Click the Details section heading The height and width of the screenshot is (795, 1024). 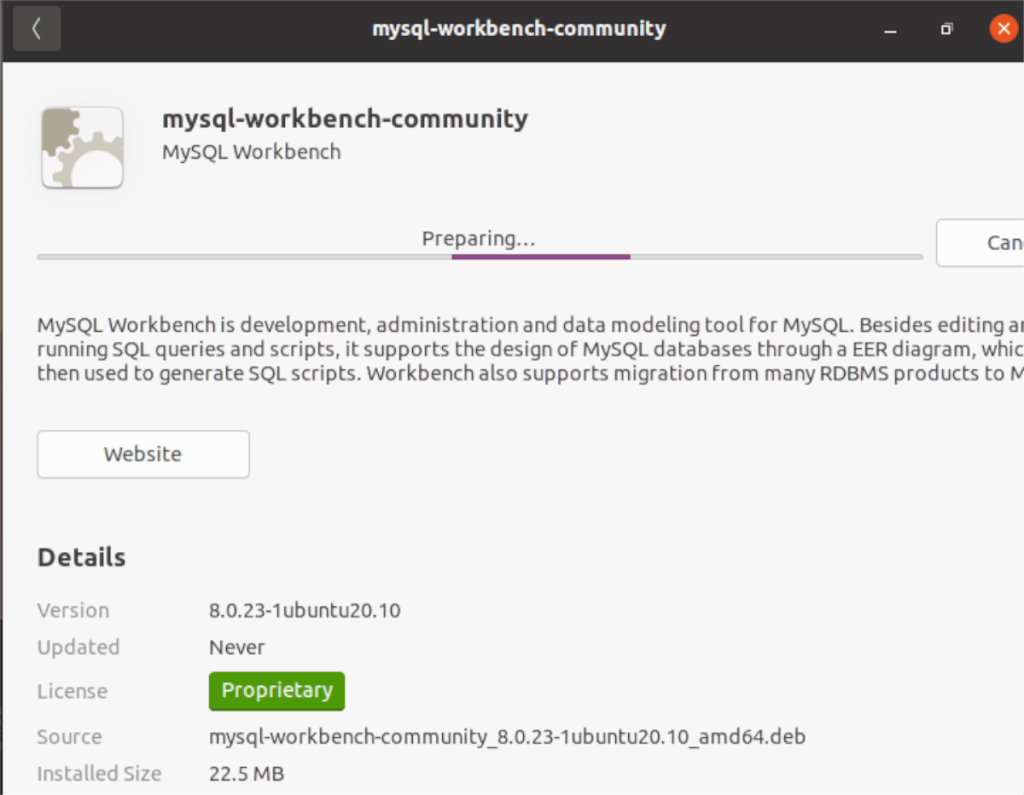click(x=81, y=557)
